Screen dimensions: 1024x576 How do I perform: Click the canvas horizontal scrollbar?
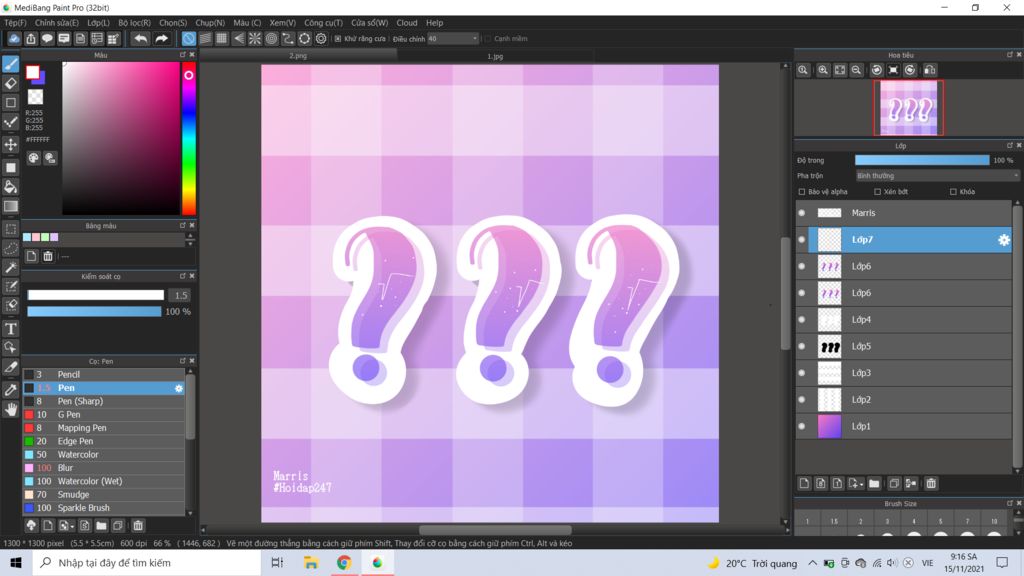coord(495,530)
